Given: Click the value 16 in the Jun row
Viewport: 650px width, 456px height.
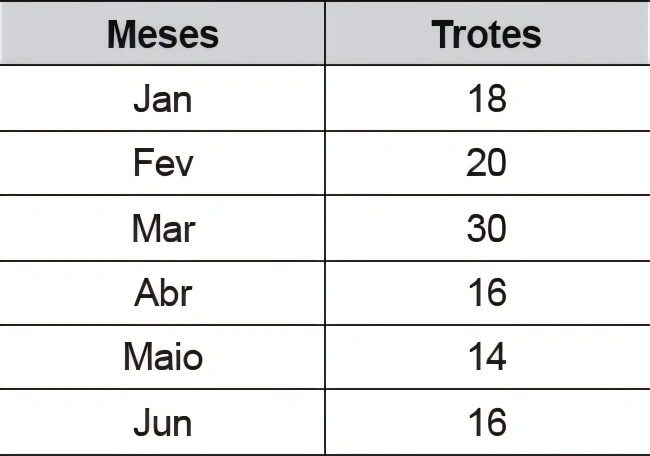Looking at the screenshot, I should click(x=486, y=422).
